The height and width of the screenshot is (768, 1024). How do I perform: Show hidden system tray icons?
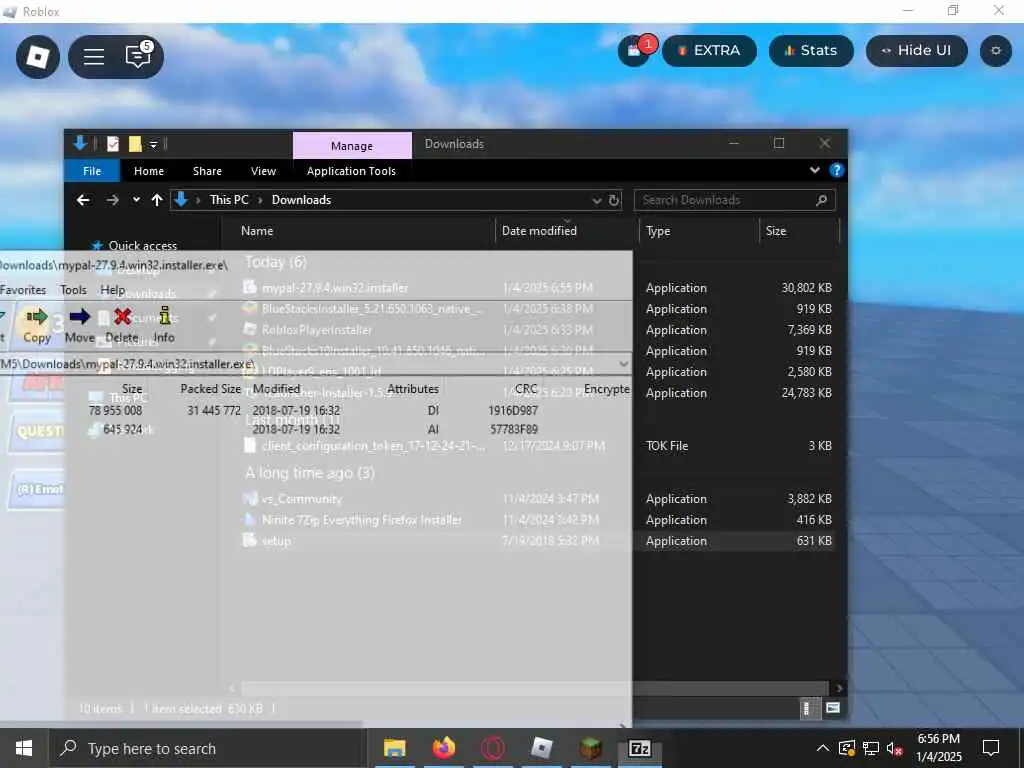click(x=822, y=748)
